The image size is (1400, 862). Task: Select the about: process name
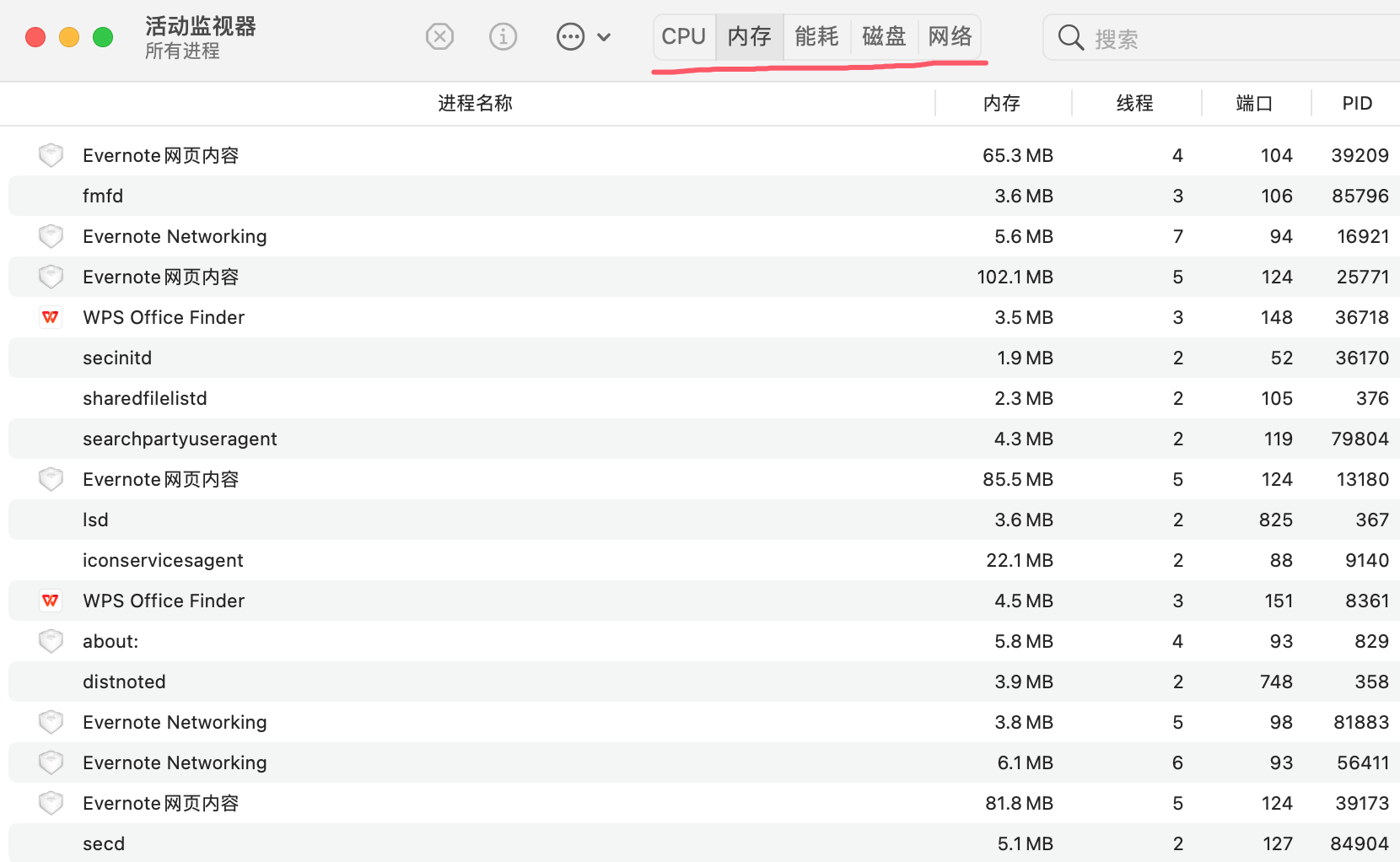tap(110, 641)
